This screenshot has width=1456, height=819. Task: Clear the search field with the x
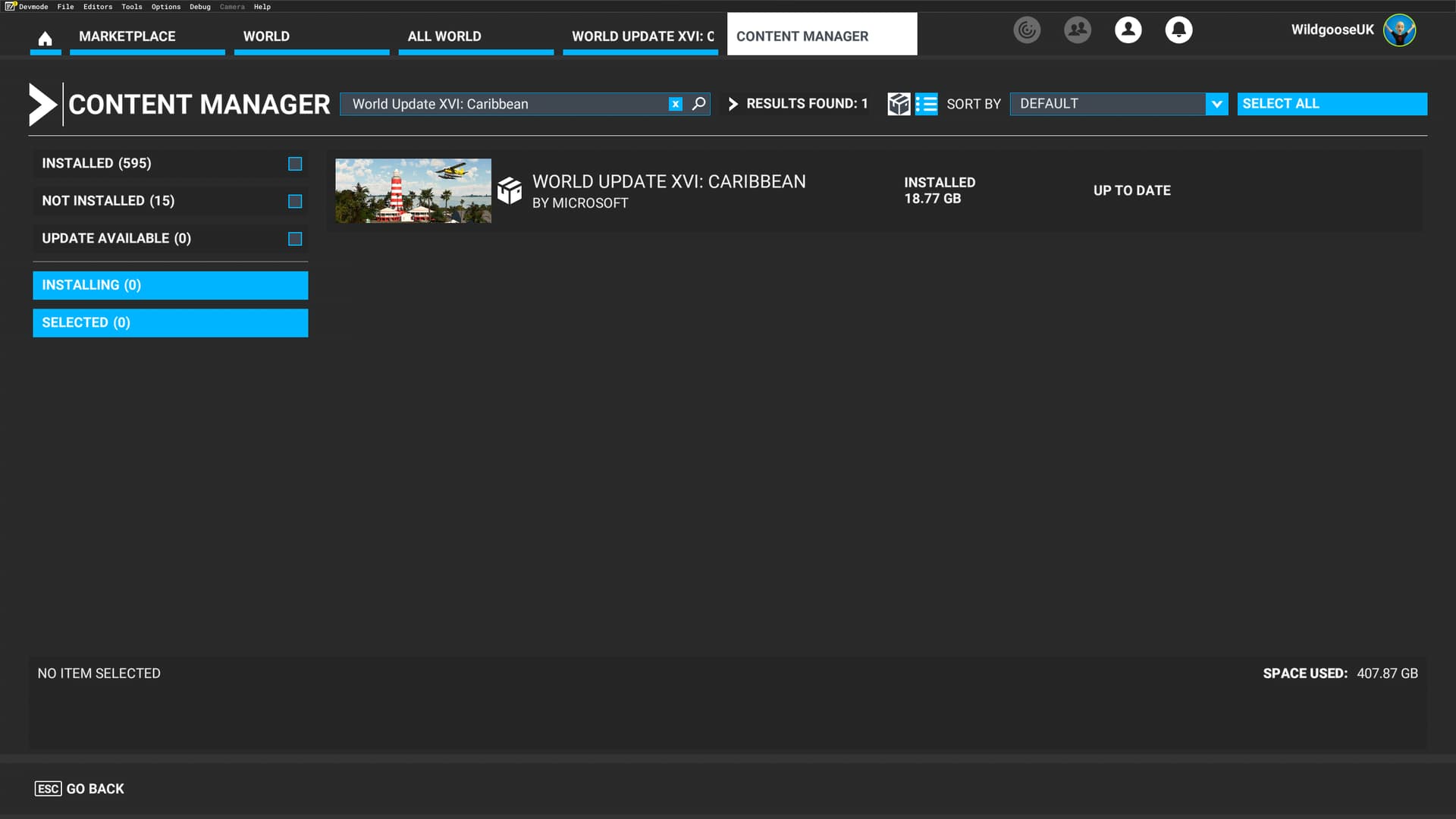tap(675, 105)
